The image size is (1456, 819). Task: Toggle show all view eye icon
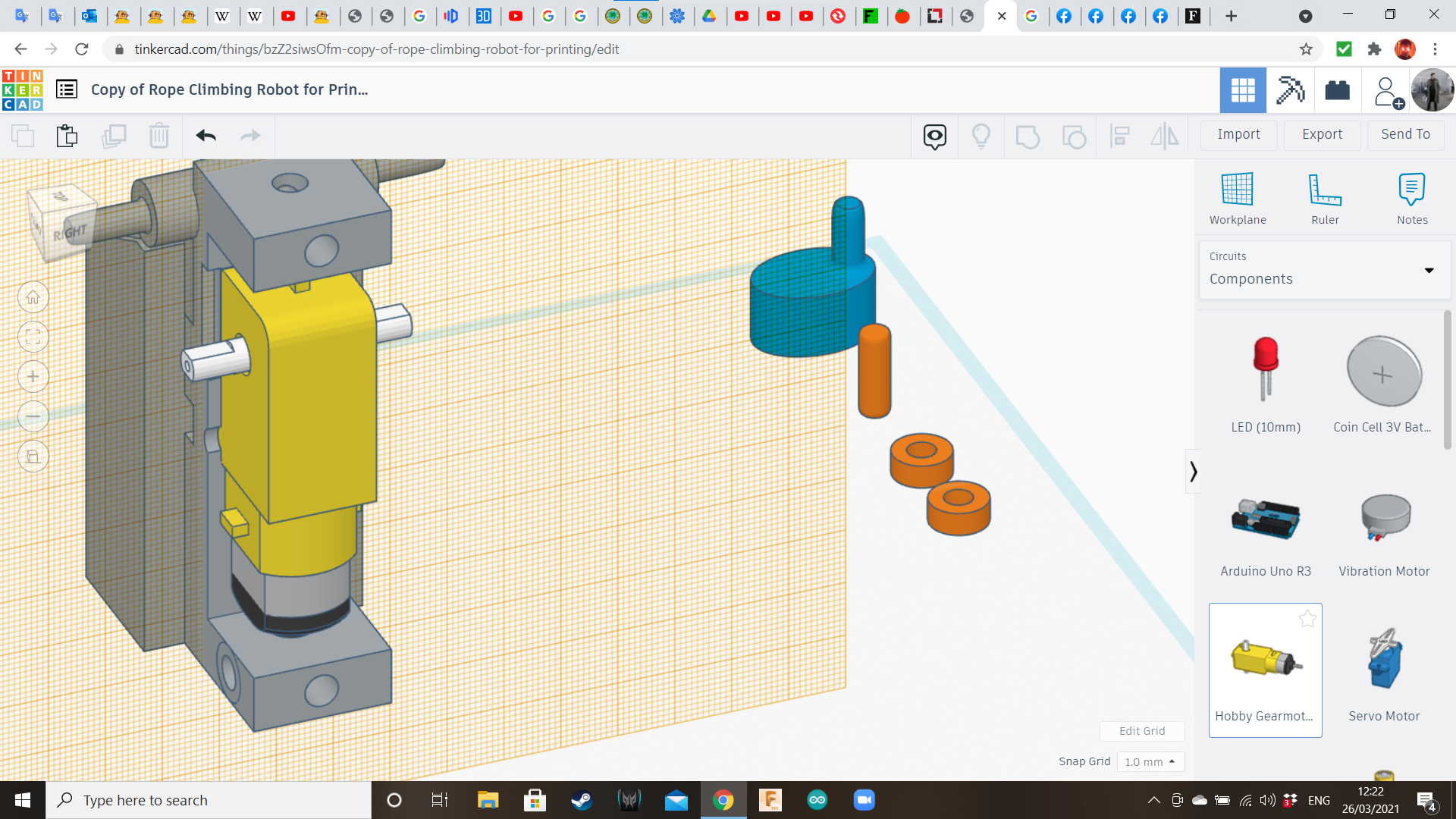click(934, 136)
